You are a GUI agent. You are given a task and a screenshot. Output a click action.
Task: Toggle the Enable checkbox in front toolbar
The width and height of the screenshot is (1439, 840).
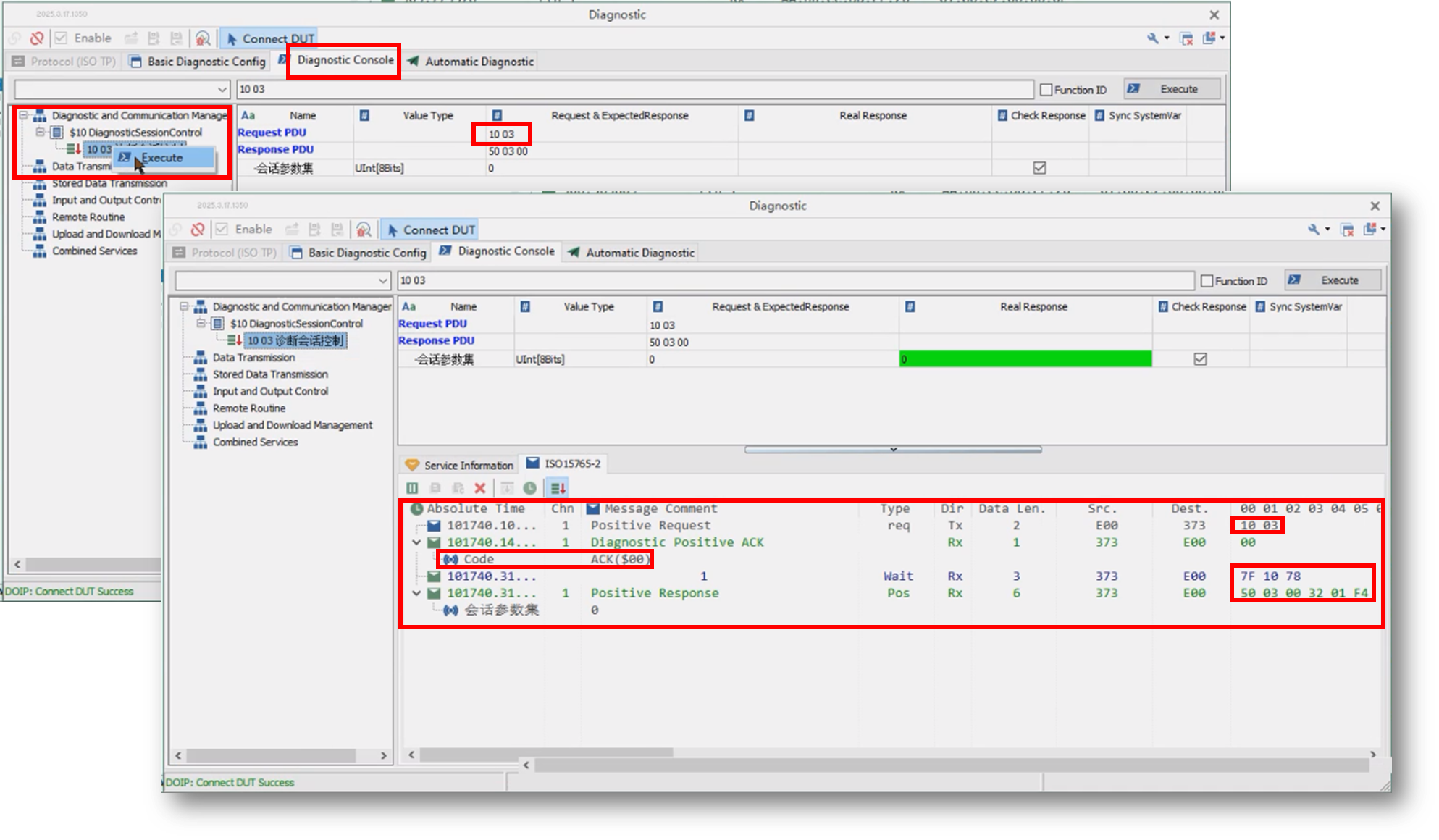222,230
